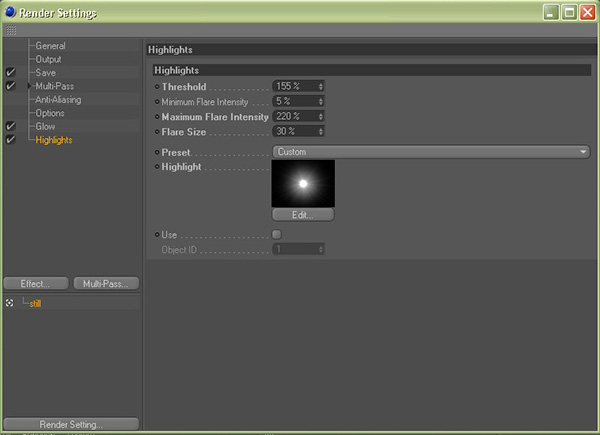Toggle the Save checkmark in the sidebar
The image size is (600, 435).
[10, 73]
